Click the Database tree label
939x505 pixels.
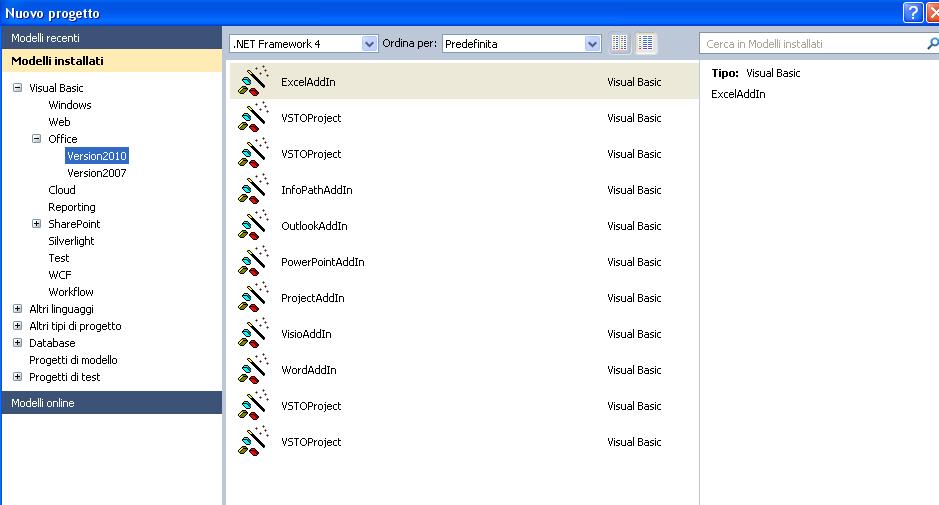[52, 343]
